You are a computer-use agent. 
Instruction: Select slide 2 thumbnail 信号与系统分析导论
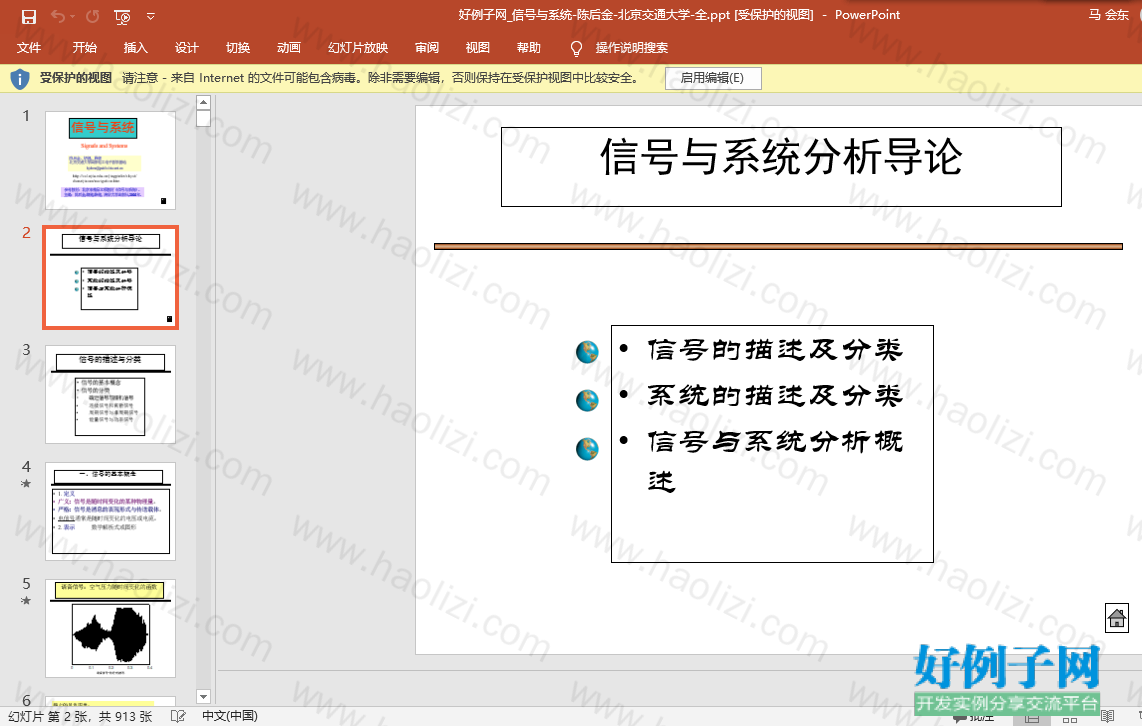(x=110, y=277)
